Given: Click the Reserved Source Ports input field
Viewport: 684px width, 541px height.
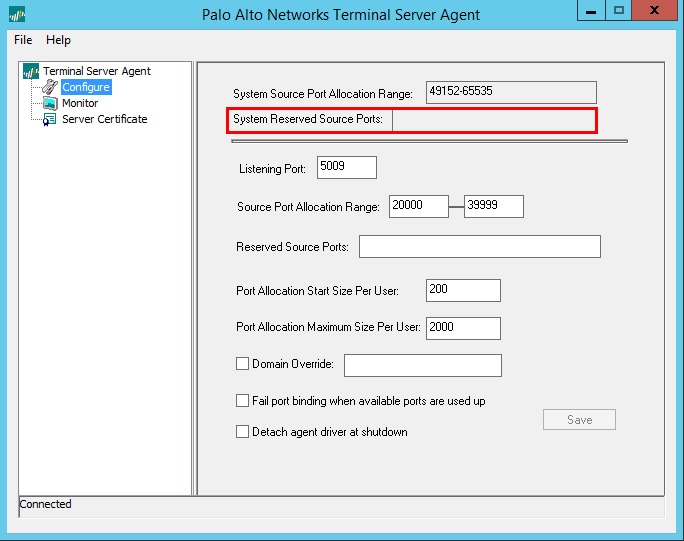Looking at the screenshot, I should 480,247.
